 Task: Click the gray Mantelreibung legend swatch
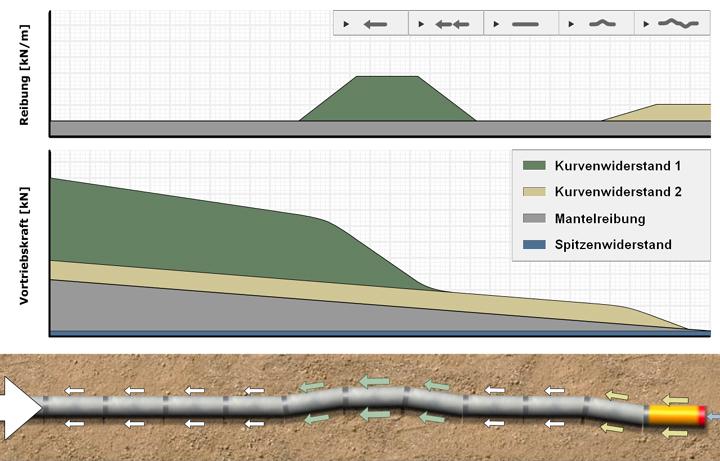pos(535,218)
